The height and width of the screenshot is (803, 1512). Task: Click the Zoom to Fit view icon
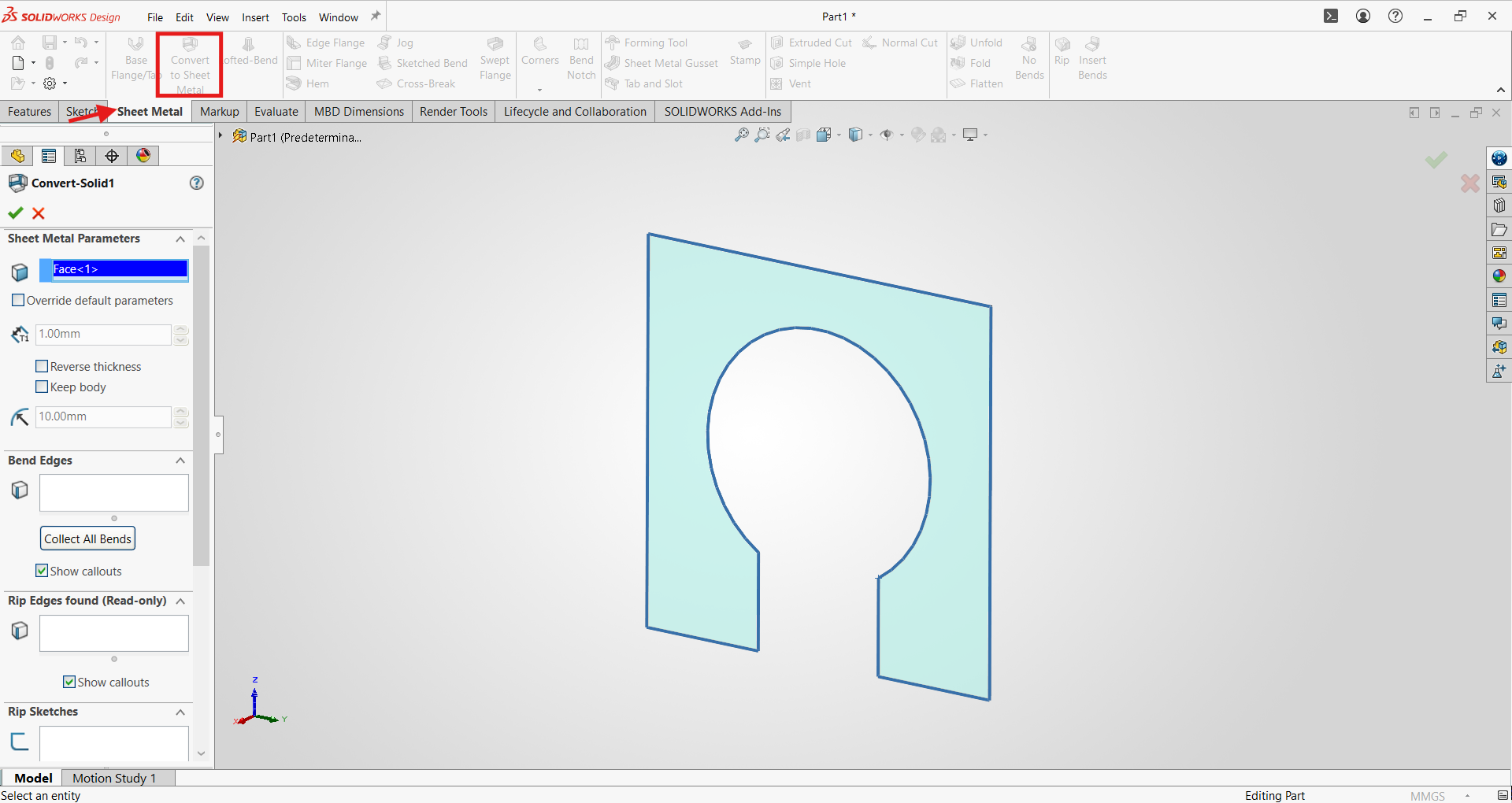[742, 135]
